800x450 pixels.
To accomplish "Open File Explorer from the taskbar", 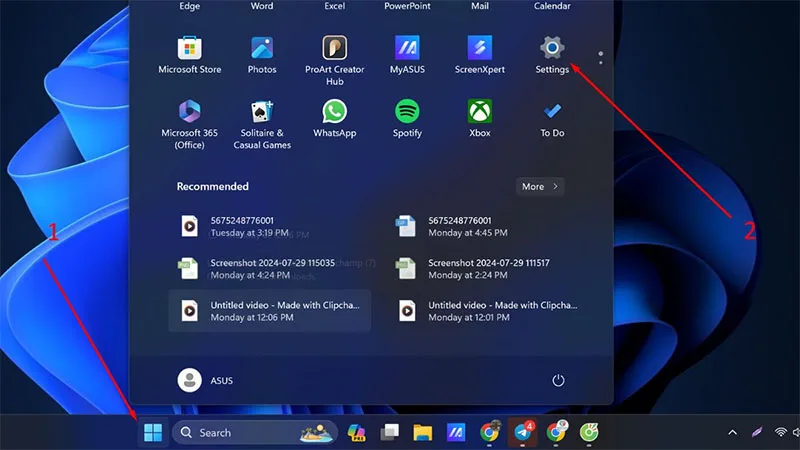I will coord(422,433).
